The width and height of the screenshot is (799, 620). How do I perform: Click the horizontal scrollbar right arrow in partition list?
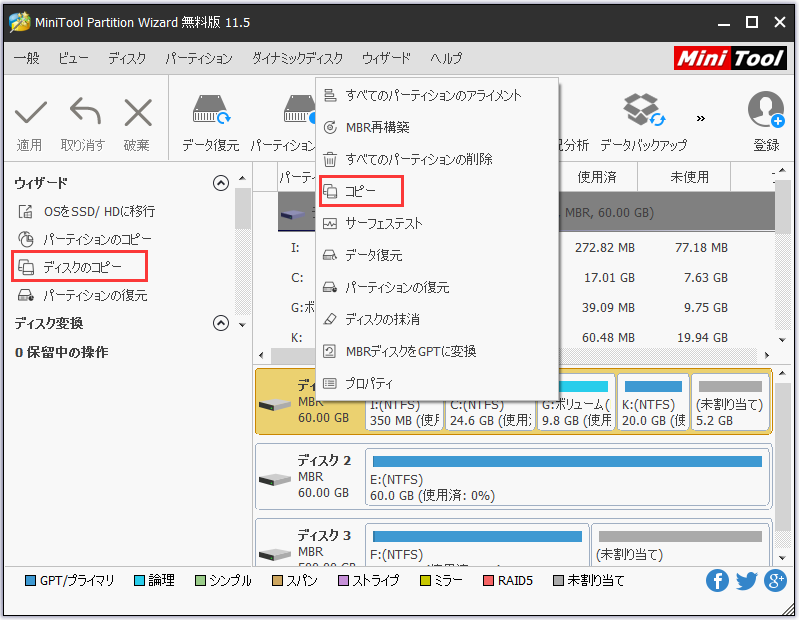point(767,355)
